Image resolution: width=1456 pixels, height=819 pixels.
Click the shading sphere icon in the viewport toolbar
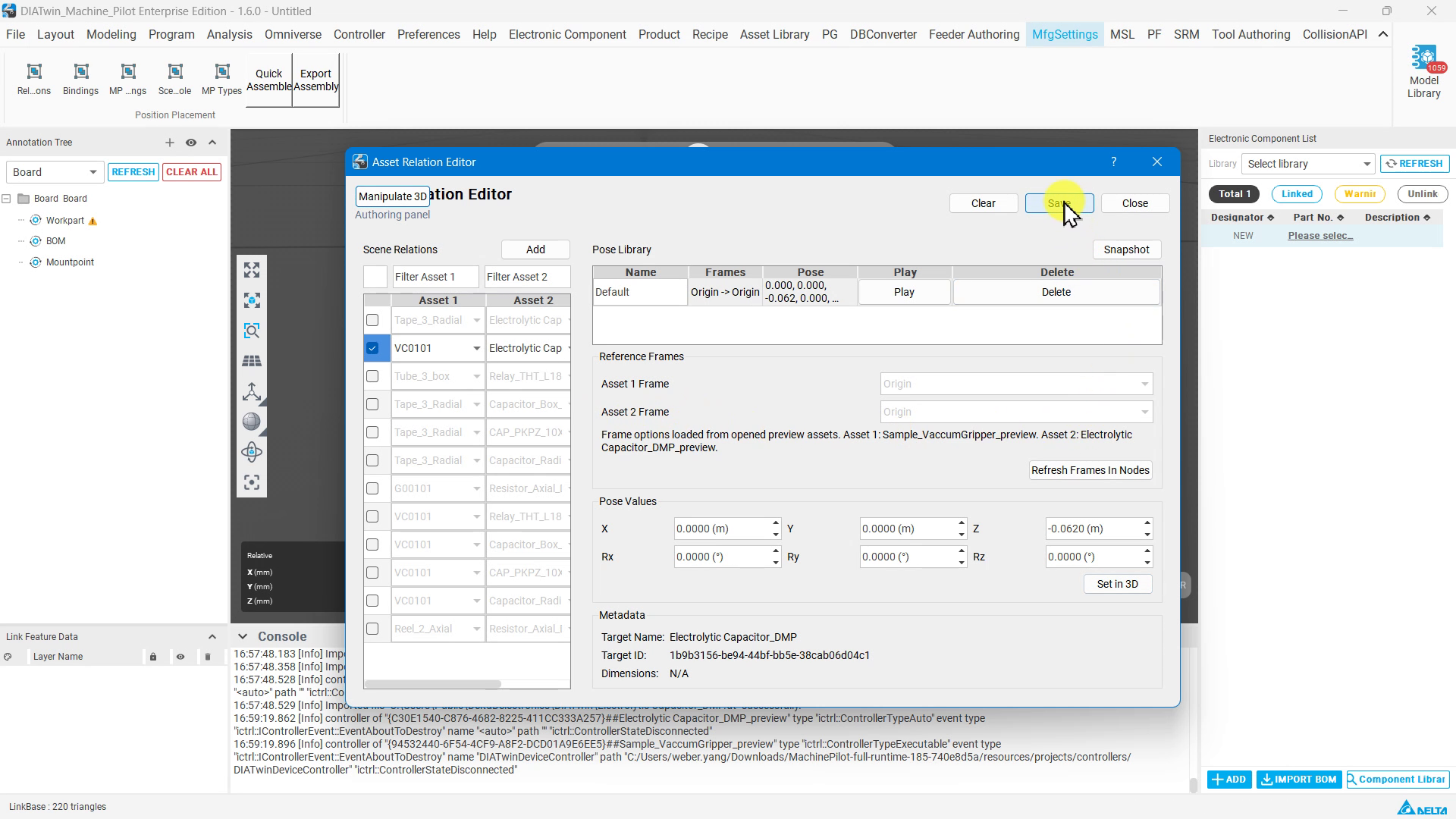(252, 422)
